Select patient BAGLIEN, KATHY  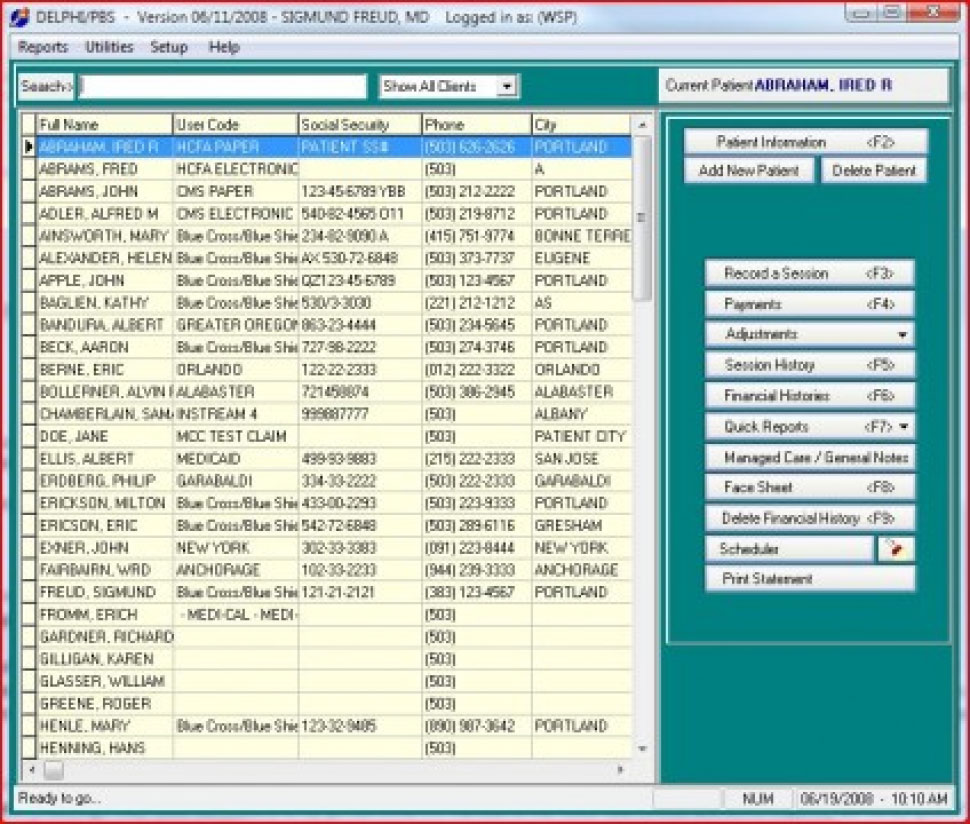(105, 303)
